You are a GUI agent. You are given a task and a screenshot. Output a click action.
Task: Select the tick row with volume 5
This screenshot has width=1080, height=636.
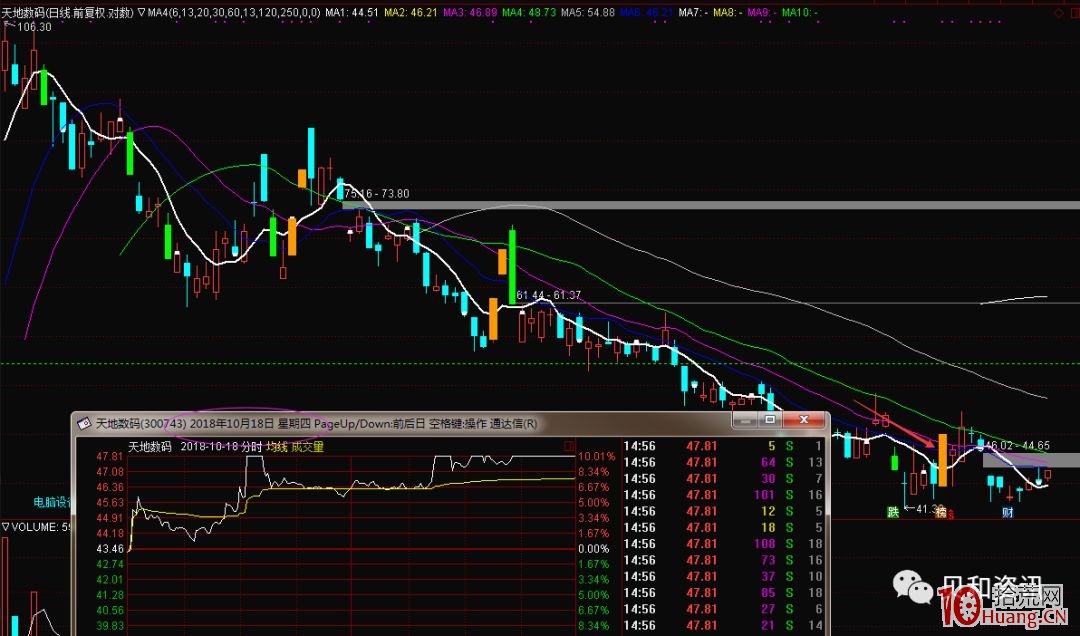(x=723, y=446)
